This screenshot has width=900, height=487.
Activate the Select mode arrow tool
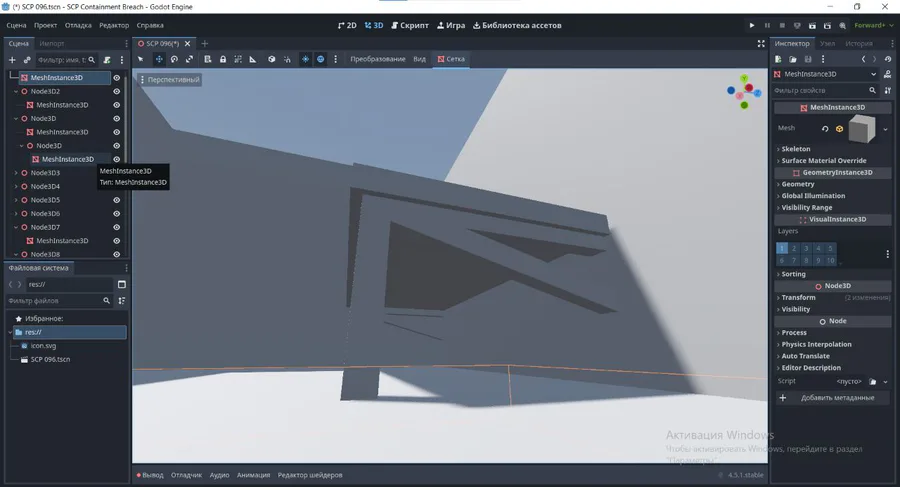141,59
